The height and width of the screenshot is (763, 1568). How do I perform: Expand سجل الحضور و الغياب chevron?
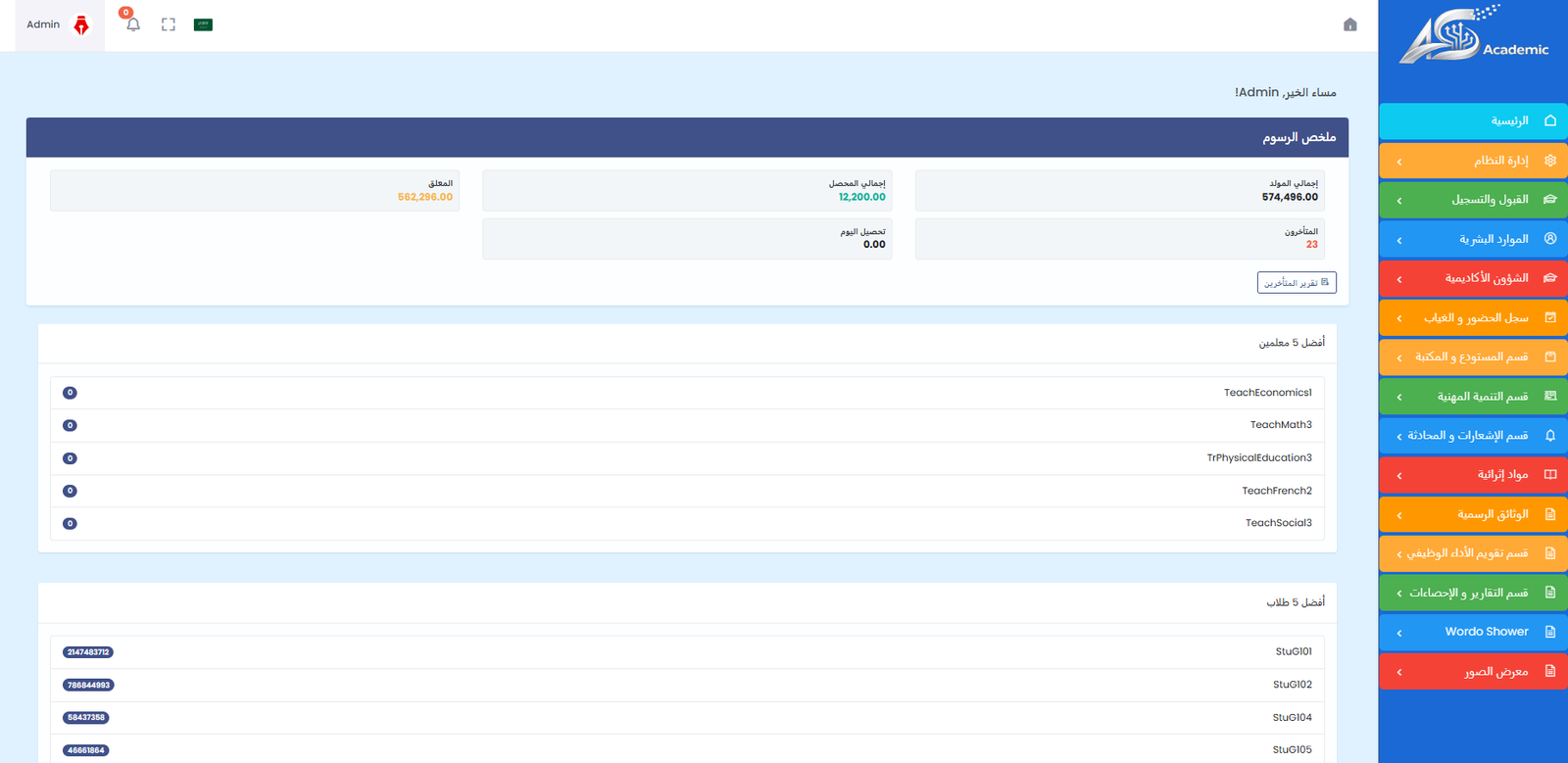tap(1399, 318)
